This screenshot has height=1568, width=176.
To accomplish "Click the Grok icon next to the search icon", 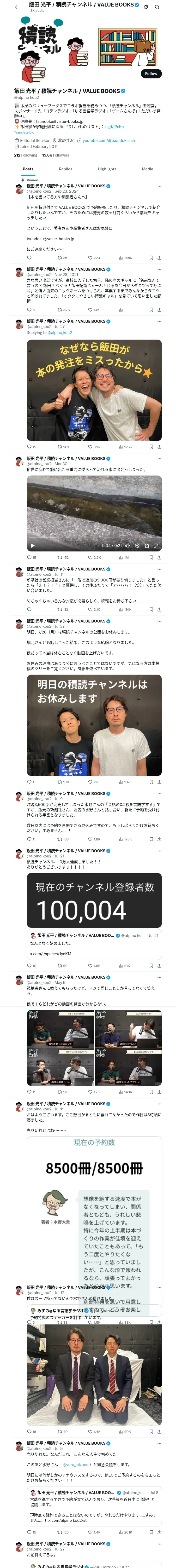I will tap(146, 7).
